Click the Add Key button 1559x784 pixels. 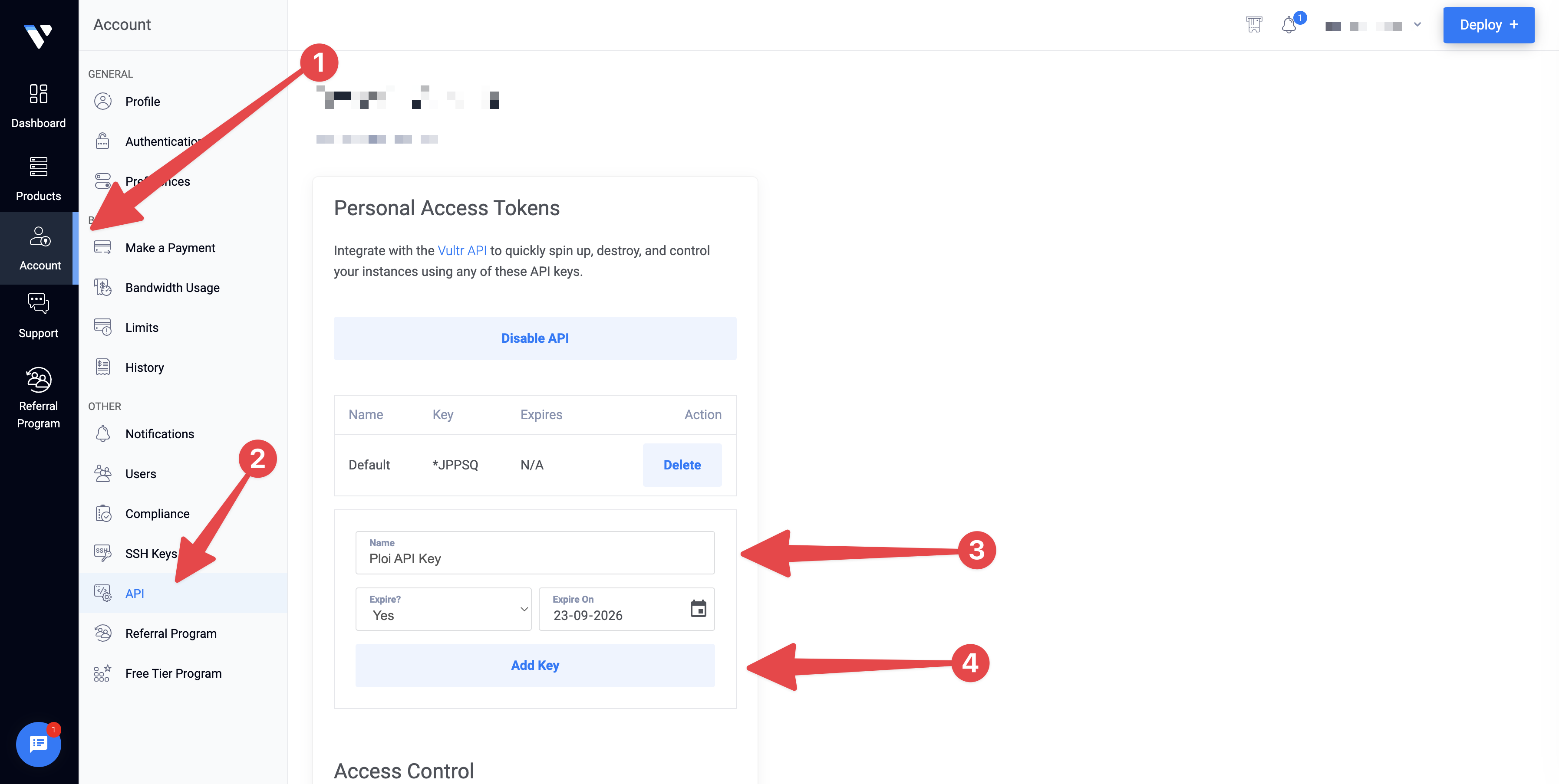click(534, 665)
